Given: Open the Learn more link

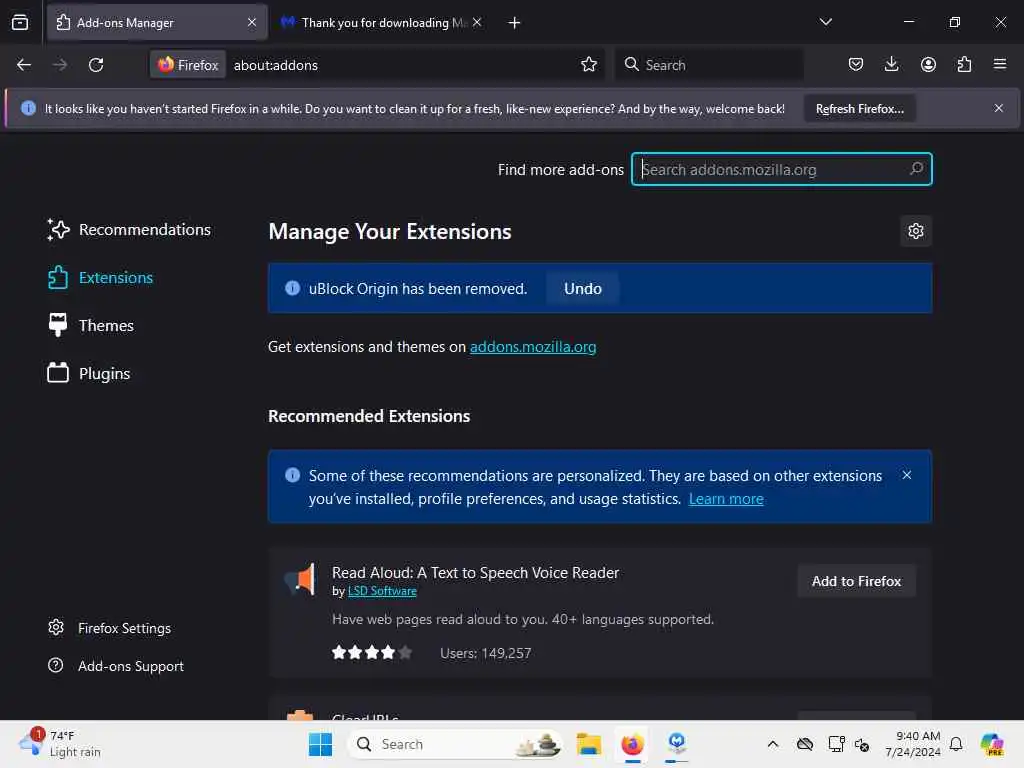Looking at the screenshot, I should [x=726, y=499].
